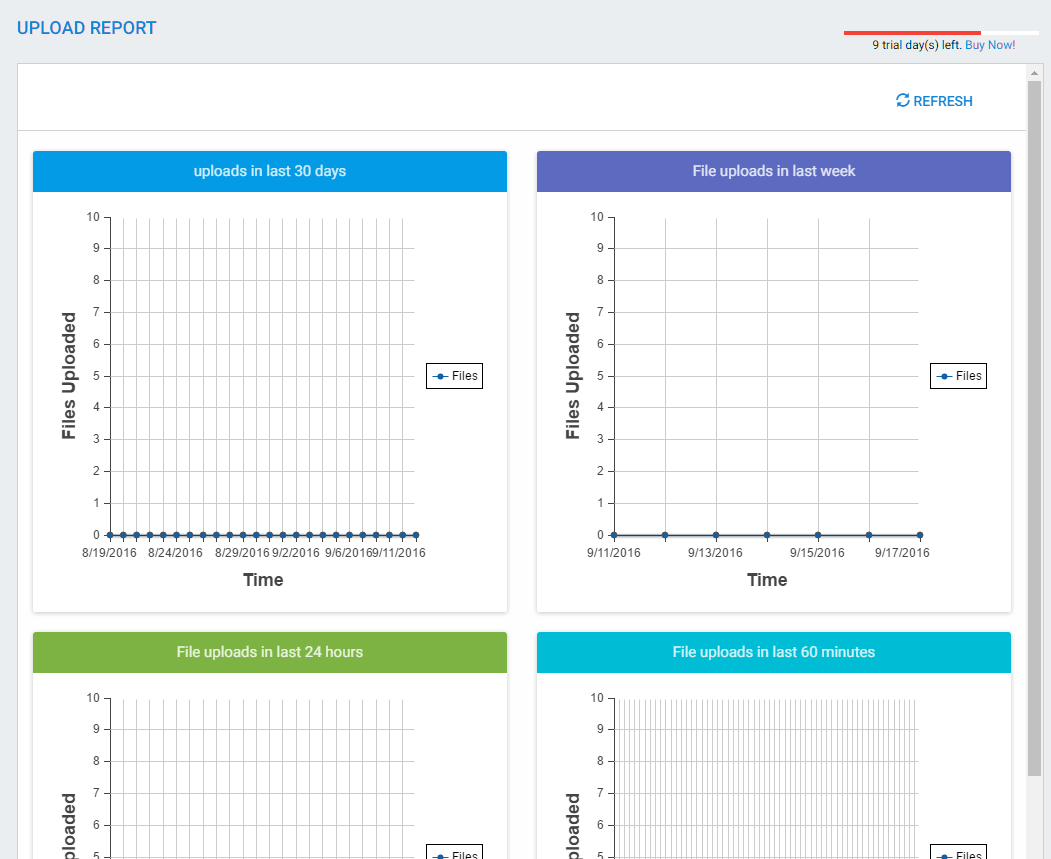
Task: Click 9/13/2016 label in last week chart
Action: tap(715, 553)
